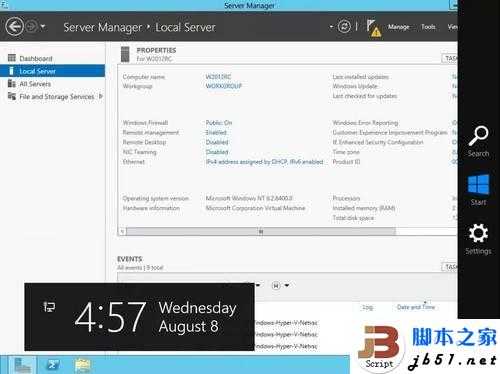The height and width of the screenshot is (374, 500).
Task: Click the 'Product ID' label
Action: click(346, 162)
